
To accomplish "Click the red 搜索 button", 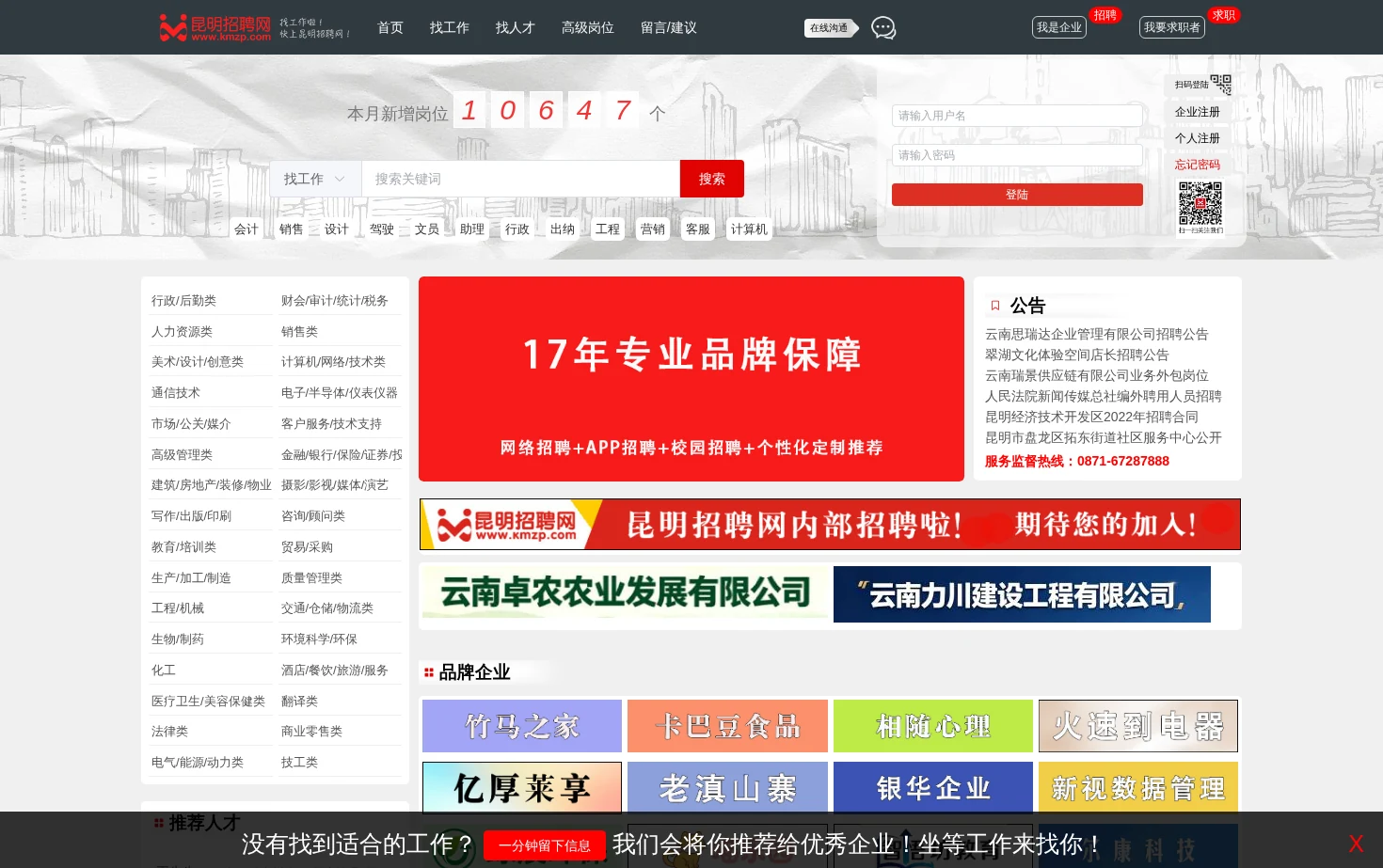I will [712, 179].
